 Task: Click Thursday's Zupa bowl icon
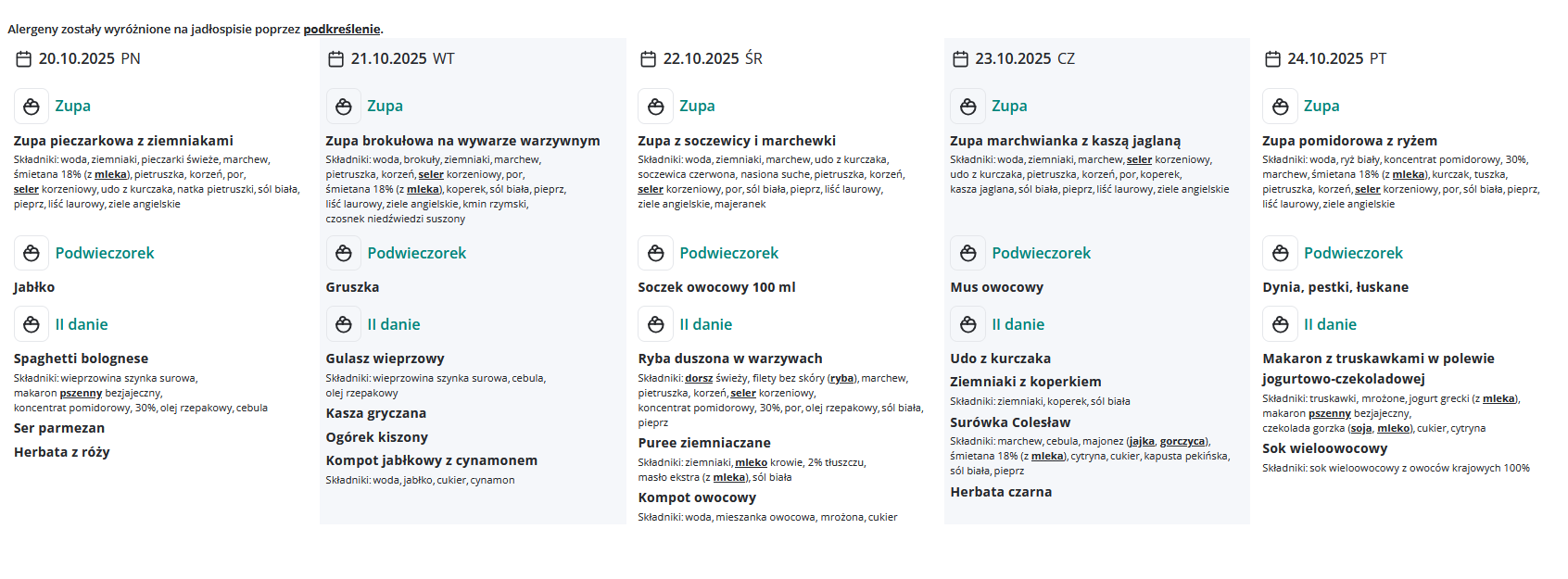(968, 107)
